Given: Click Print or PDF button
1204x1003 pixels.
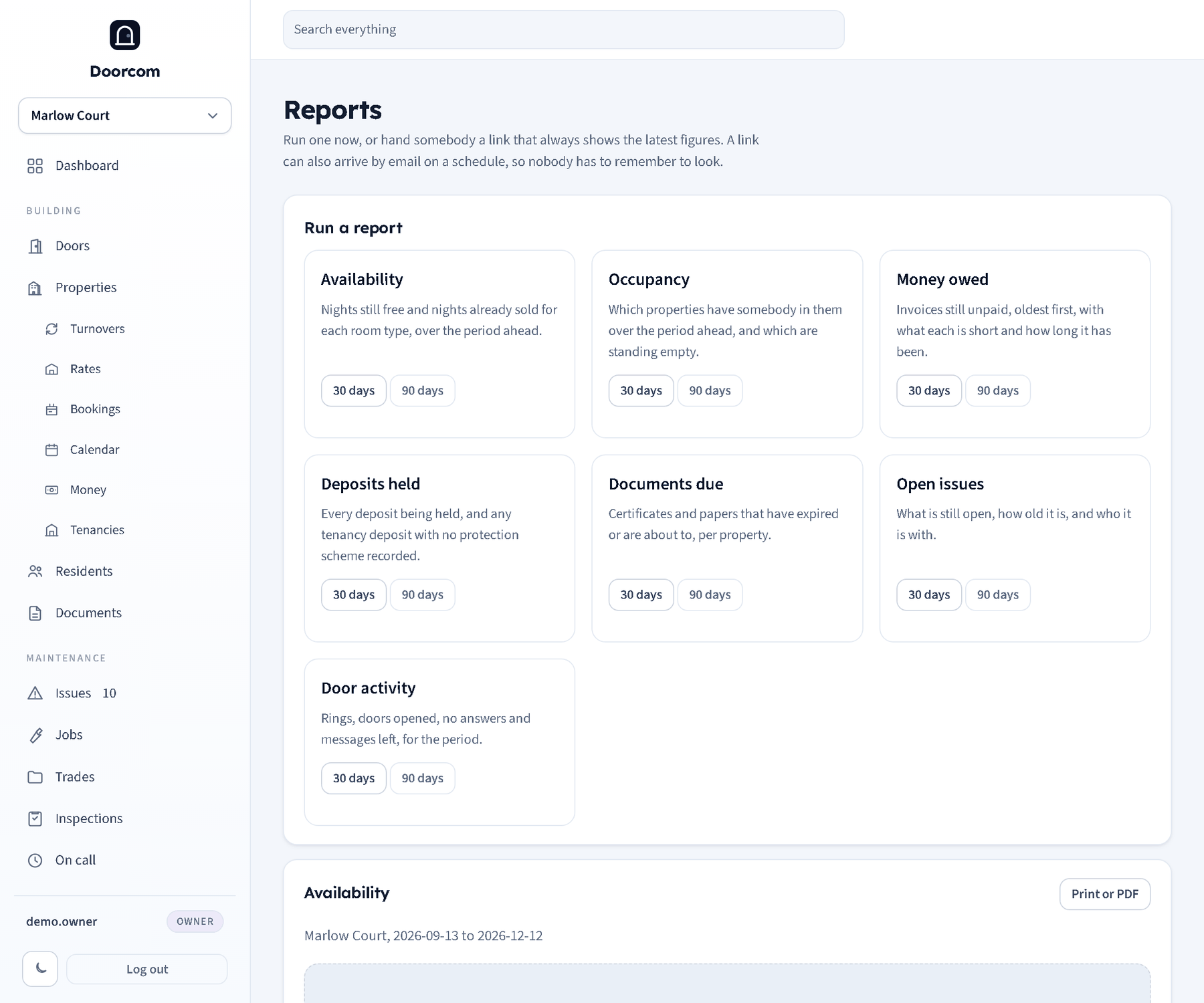Looking at the screenshot, I should (1104, 894).
